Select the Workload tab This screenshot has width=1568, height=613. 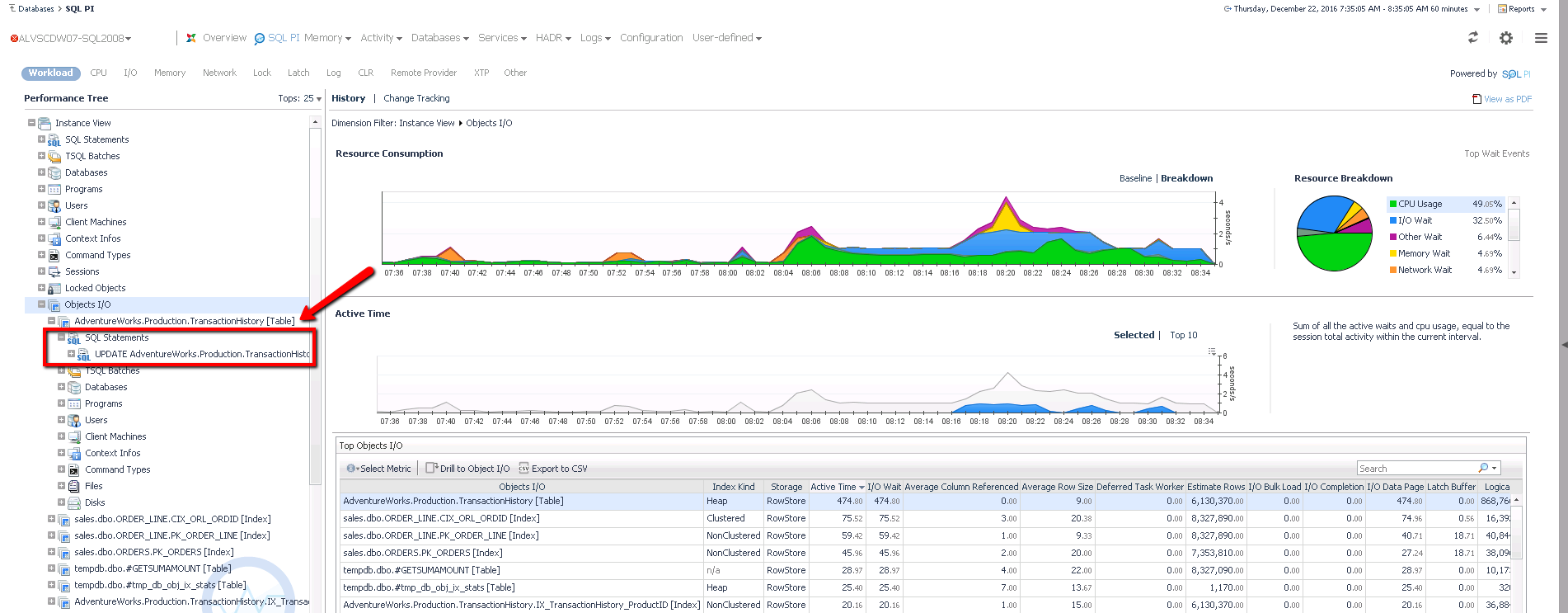pos(51,73)
